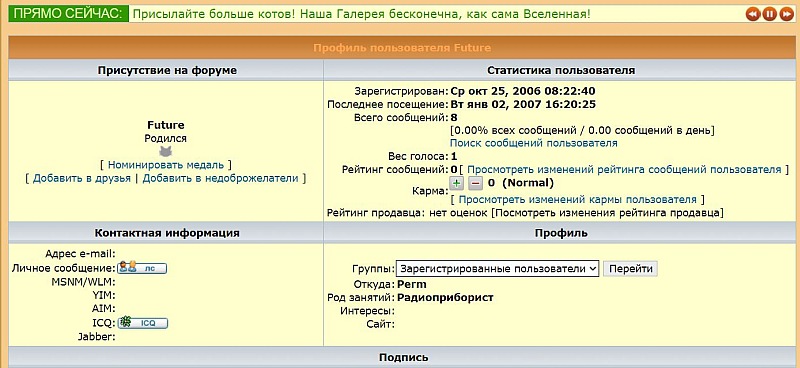Click the Перейти button

click(x=630, y=268)
